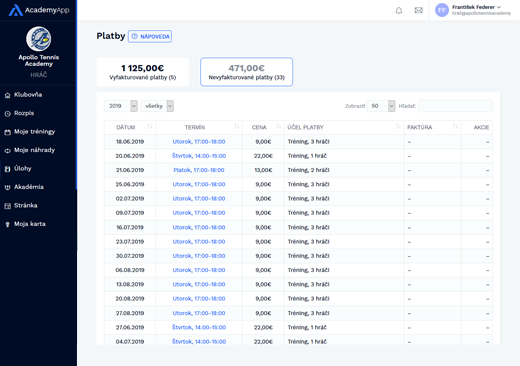Show Nevyfakturované platby card
The width and height of the screenshot is (520, 366).
[247, 72]
